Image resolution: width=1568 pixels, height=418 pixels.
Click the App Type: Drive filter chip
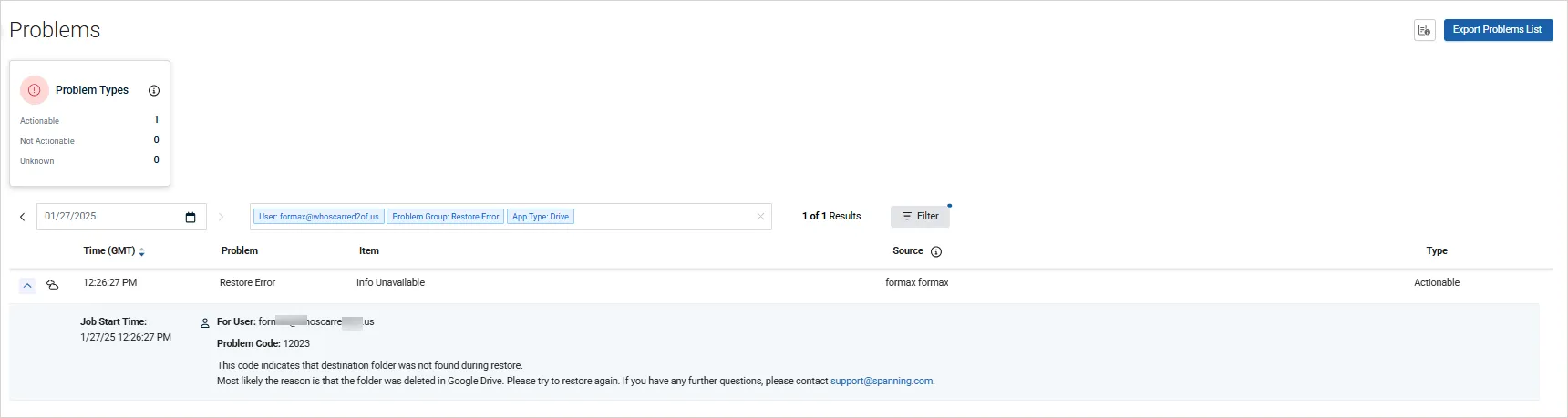click(540, 217)
